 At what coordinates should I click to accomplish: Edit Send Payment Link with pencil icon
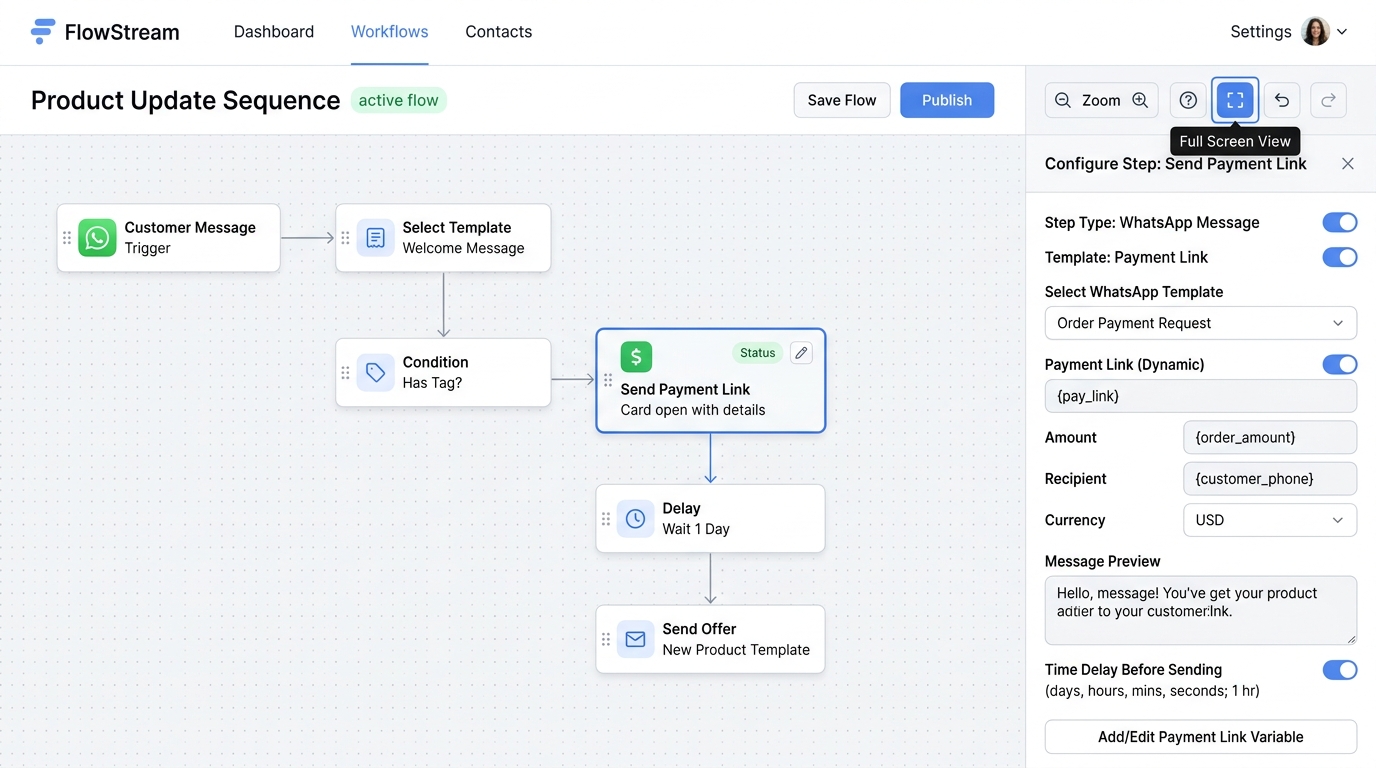801,352
